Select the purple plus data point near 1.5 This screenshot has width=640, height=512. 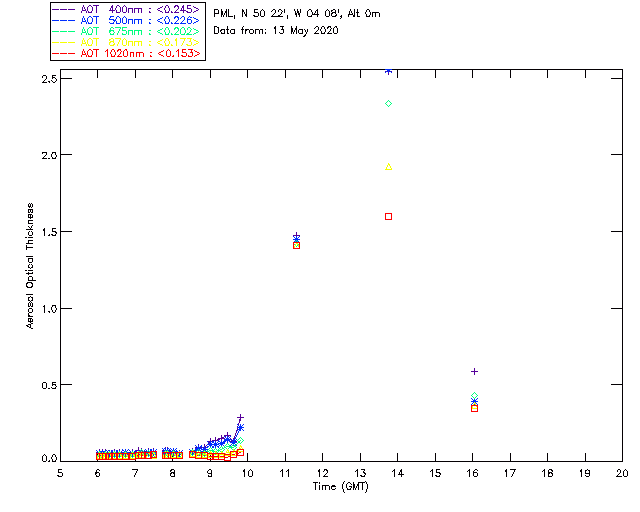(x=297, y=236)
